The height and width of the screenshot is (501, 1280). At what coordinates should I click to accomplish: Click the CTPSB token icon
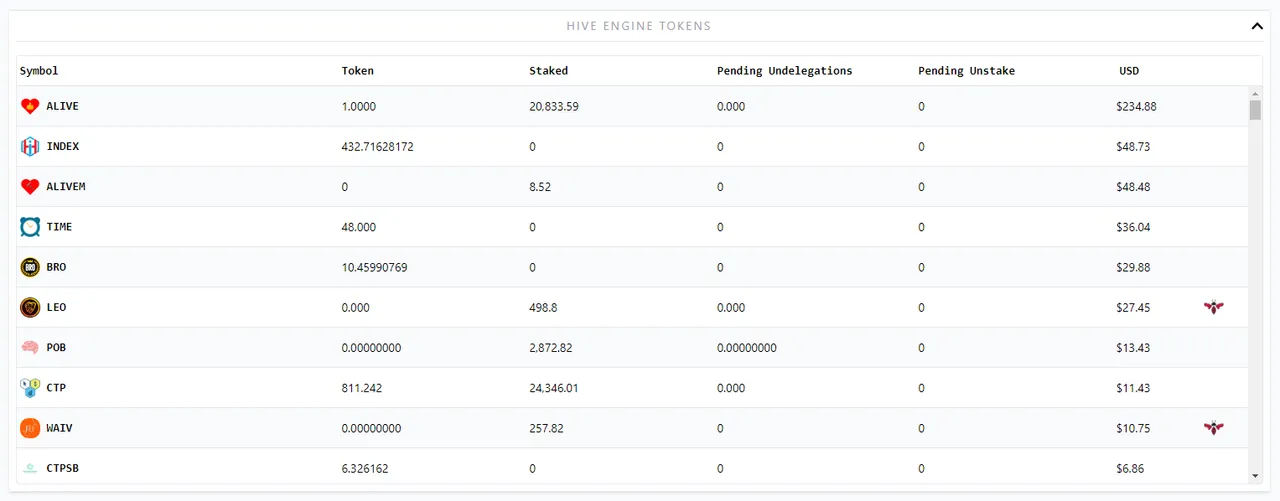30,468
